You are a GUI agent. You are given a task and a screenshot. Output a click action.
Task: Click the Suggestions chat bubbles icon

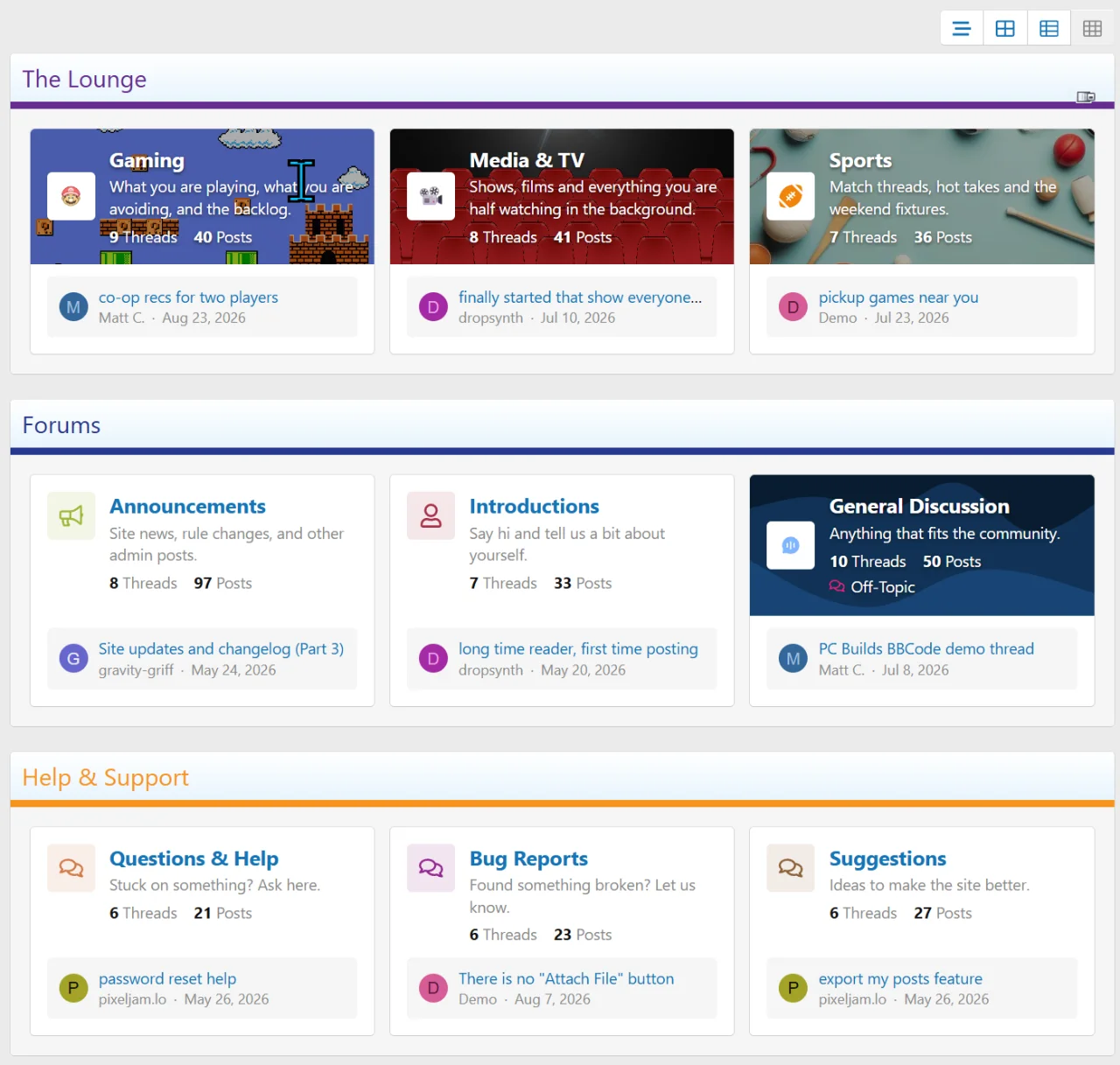tap(791, 868)
